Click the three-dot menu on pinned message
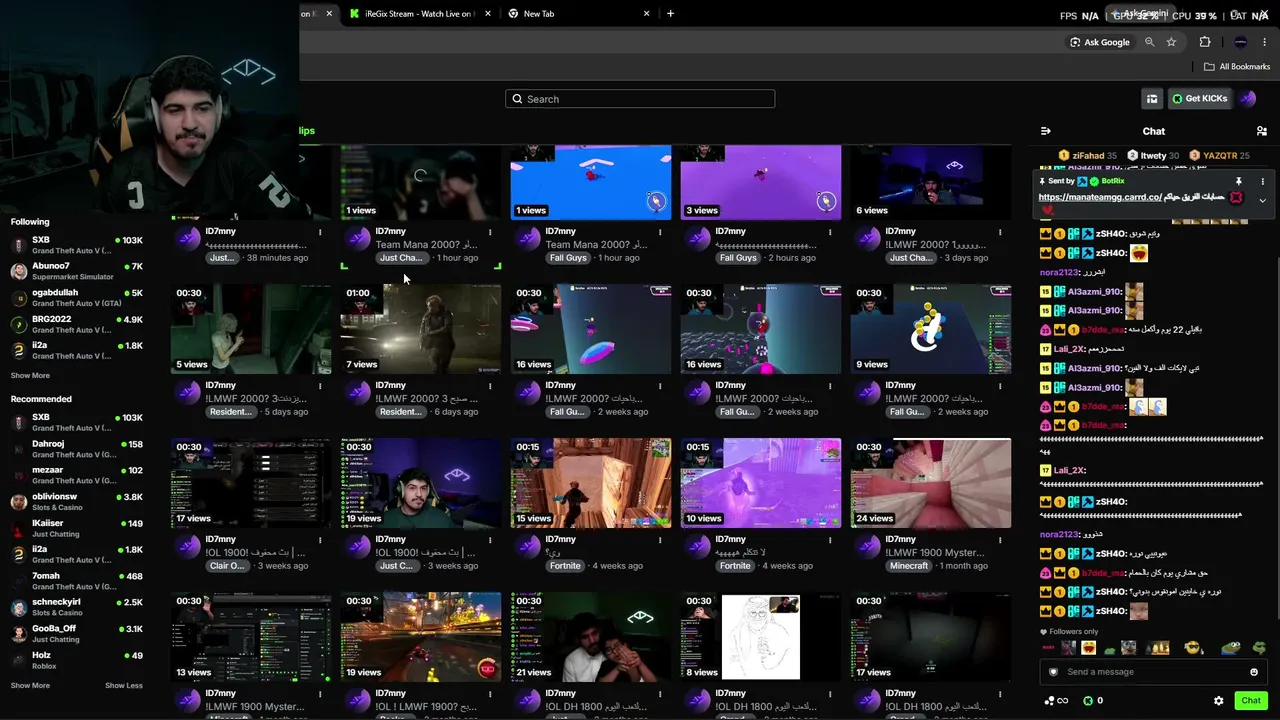Image resolution: width=1280 pixels, height=720 pixels. (1262, 182)
